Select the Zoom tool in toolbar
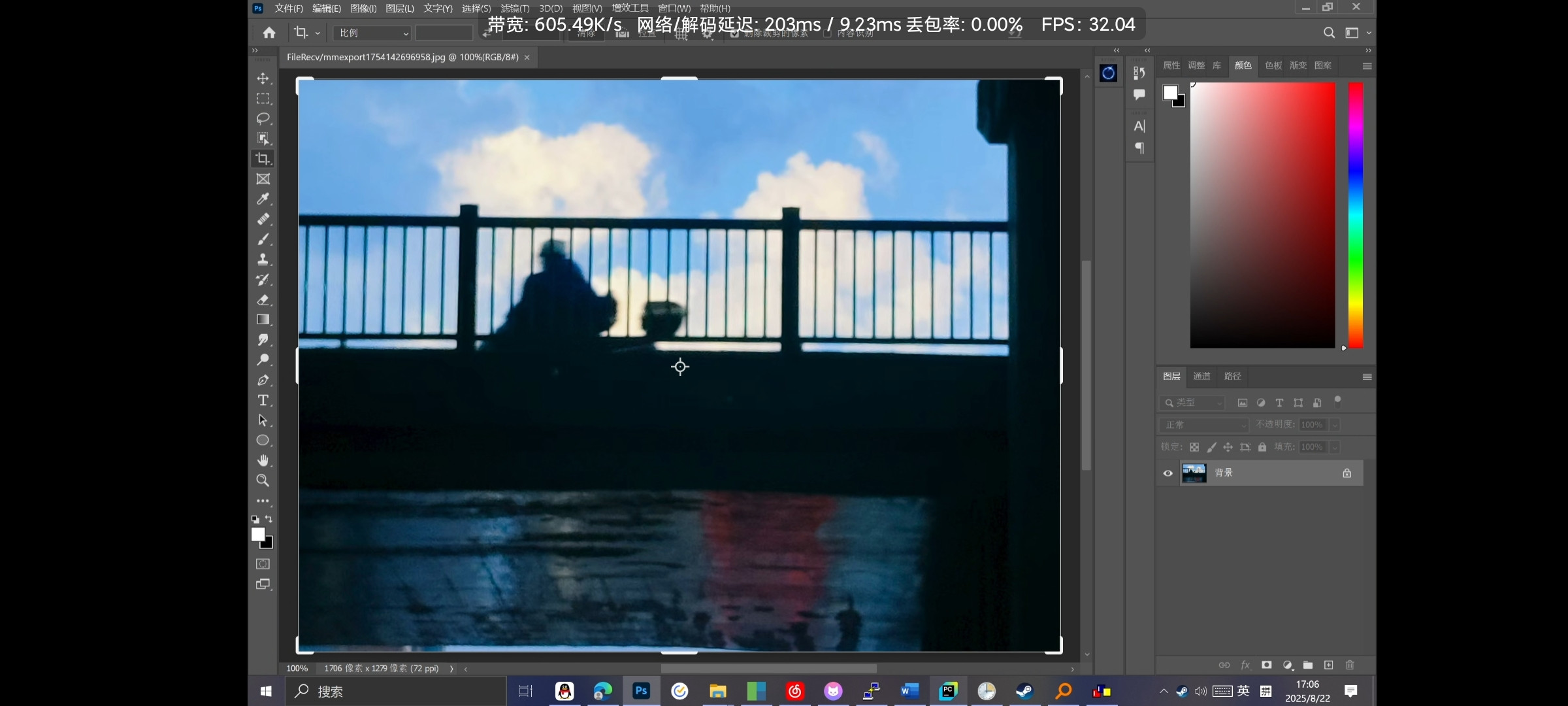This screenshot has height=706, width=1568. pos(263,480)
